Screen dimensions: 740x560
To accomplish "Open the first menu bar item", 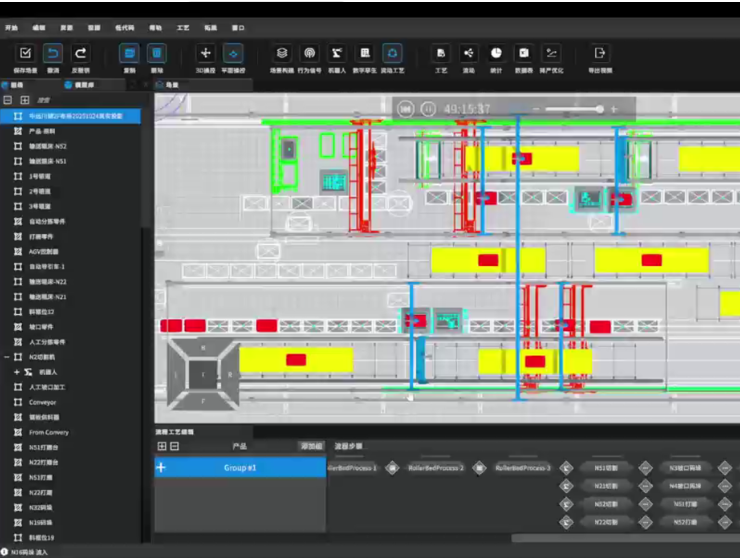I will [x=11, y=28].
